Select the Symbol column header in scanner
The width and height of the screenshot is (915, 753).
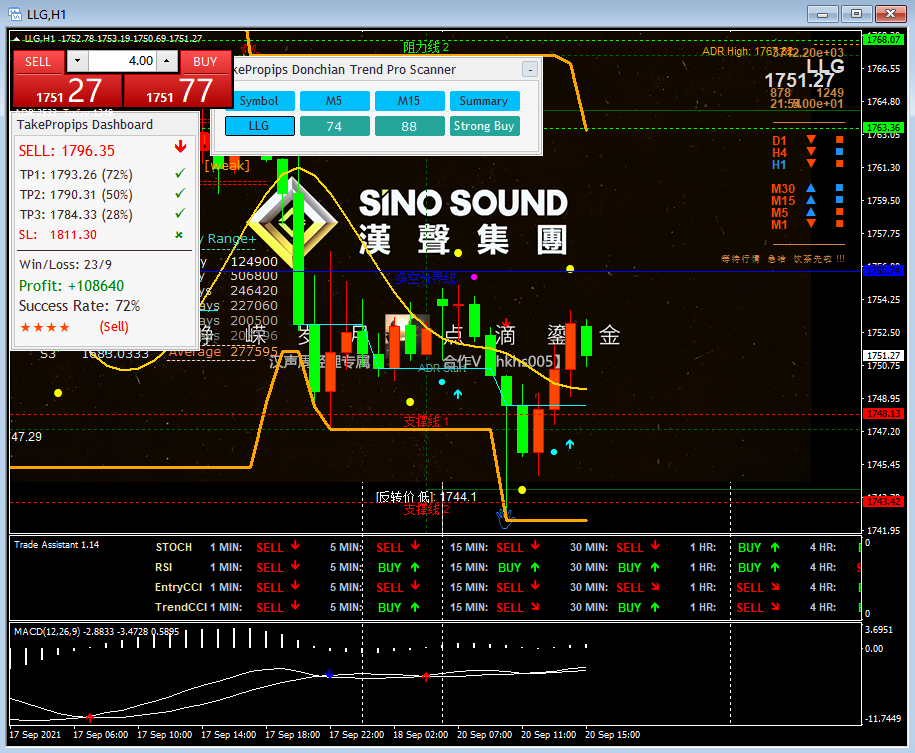[260, 100]
